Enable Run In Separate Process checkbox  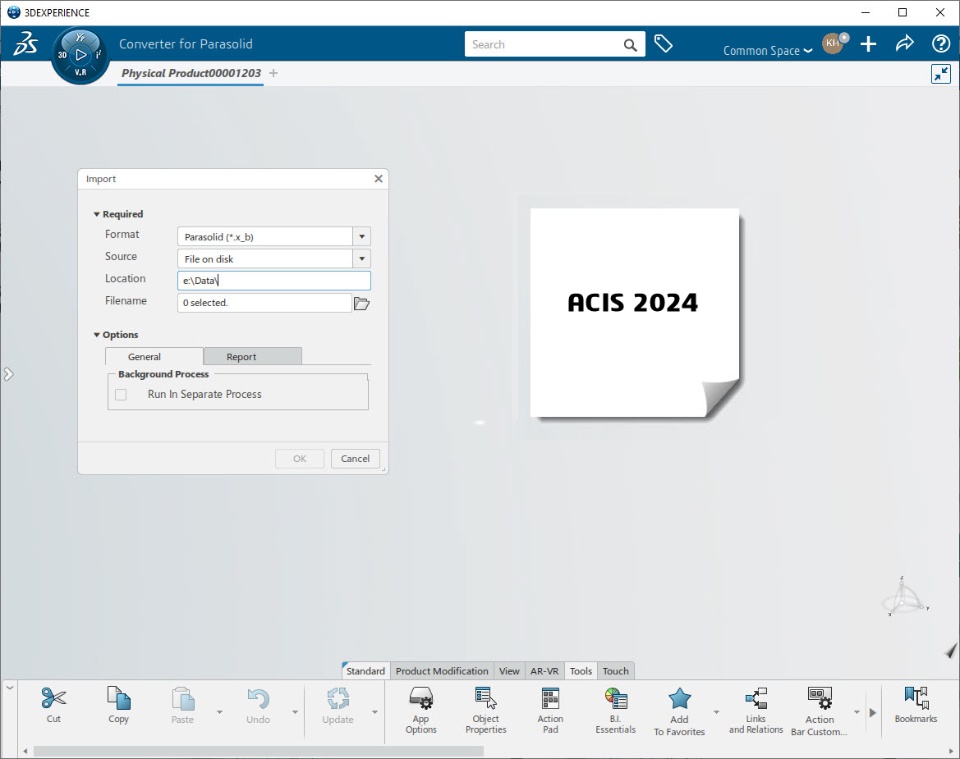coord(121,395)
